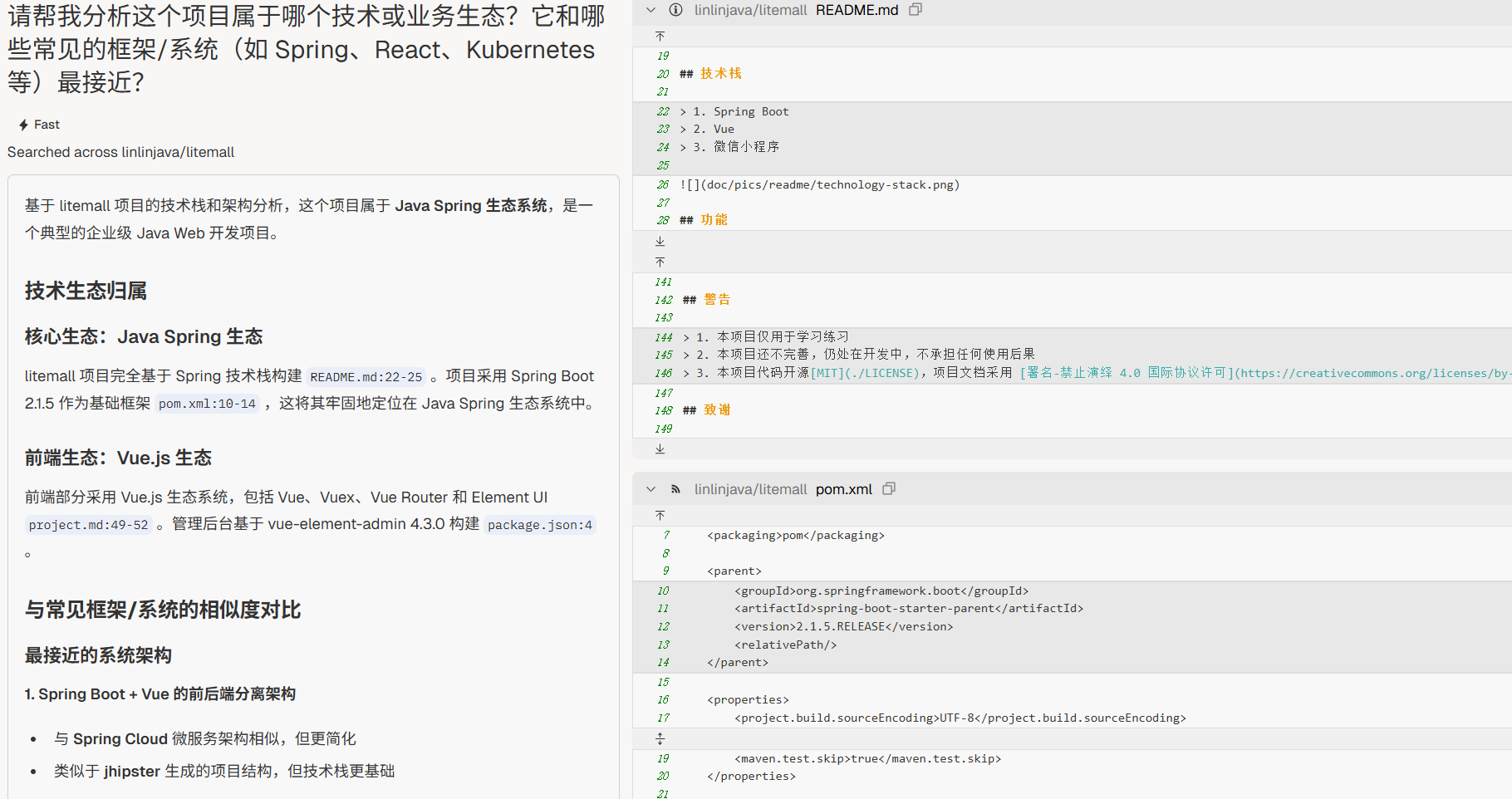Copy the README.md file path
The image size is (1512, 799).
coord(916,10)
